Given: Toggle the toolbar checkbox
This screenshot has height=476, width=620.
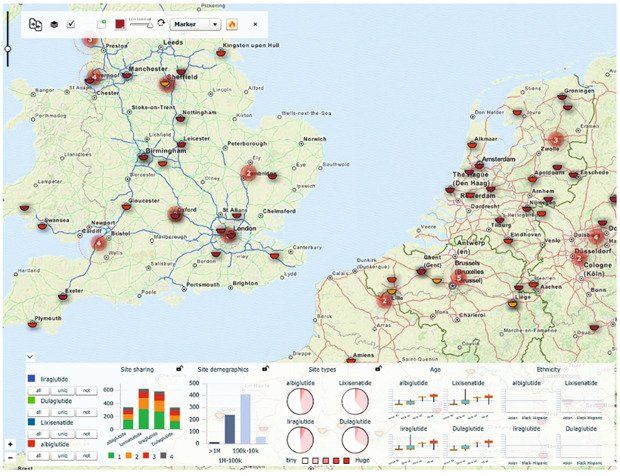Looking at the screenshot, I should pos(71,23).
